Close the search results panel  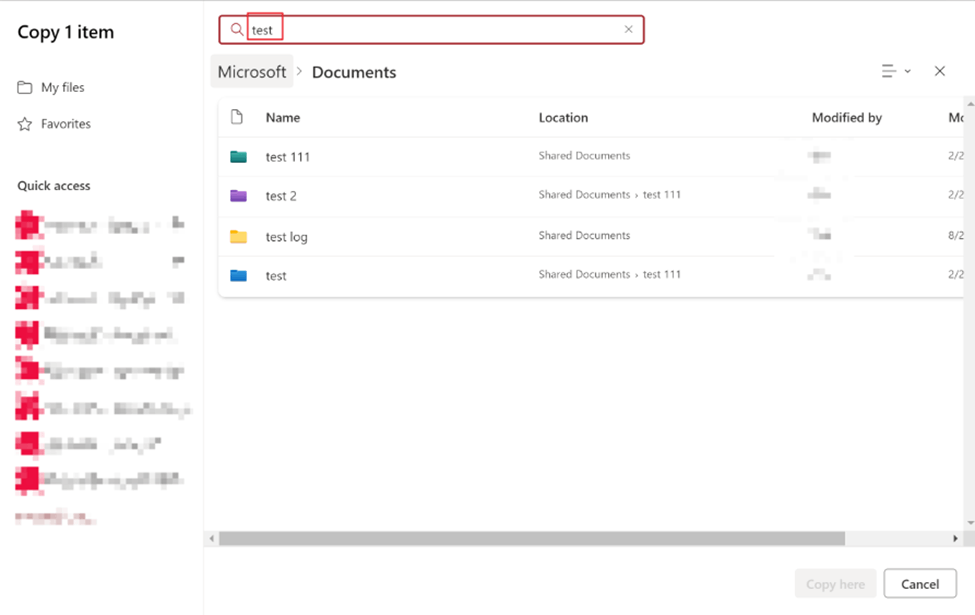tap(940, 71)
